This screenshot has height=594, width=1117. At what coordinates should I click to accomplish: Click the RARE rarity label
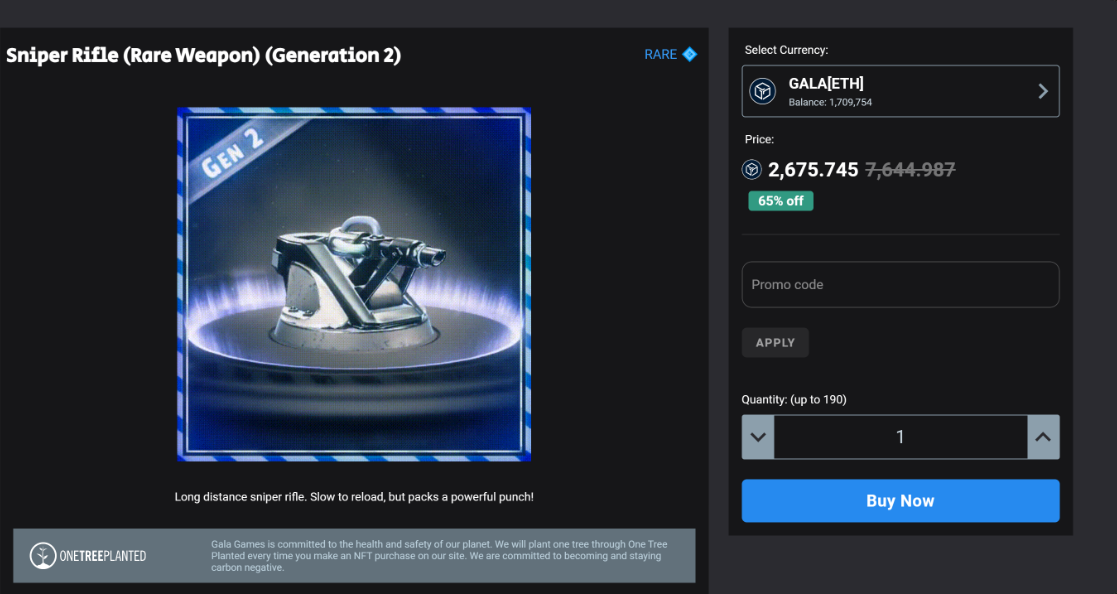[660, 55]
